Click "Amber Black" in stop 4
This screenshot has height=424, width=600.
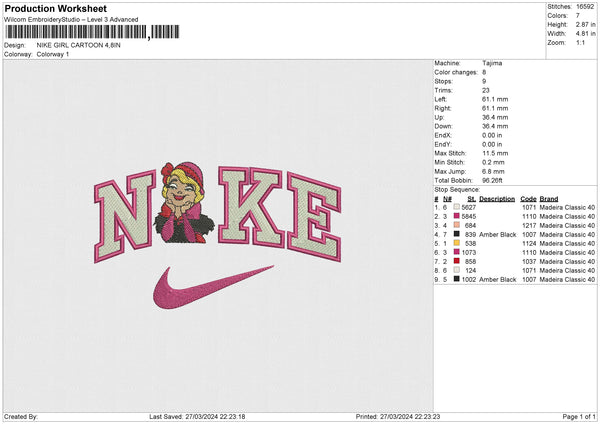point(497,235)
